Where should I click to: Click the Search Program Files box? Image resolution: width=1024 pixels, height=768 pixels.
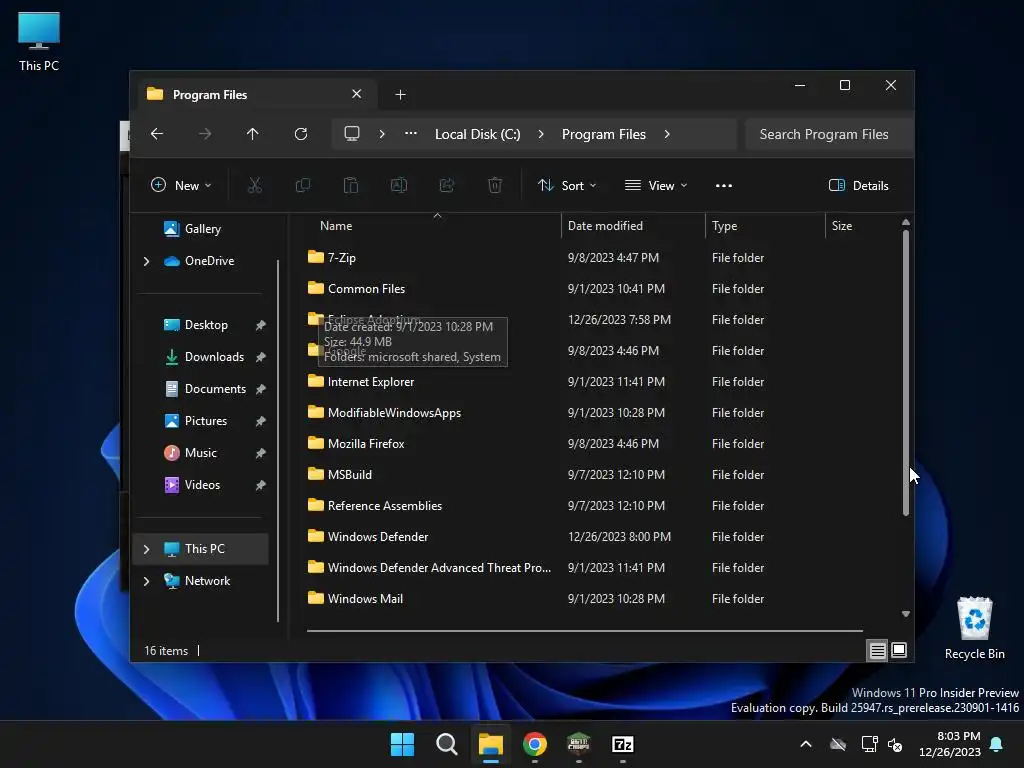point(828,134)
